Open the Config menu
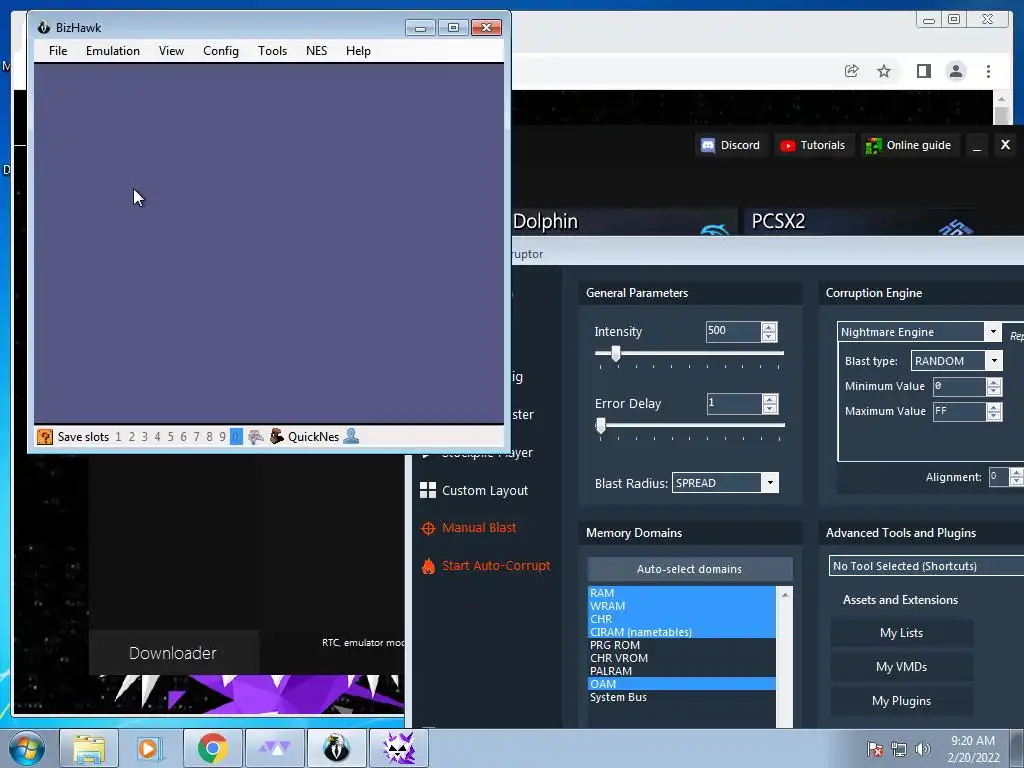 [221, 51]
